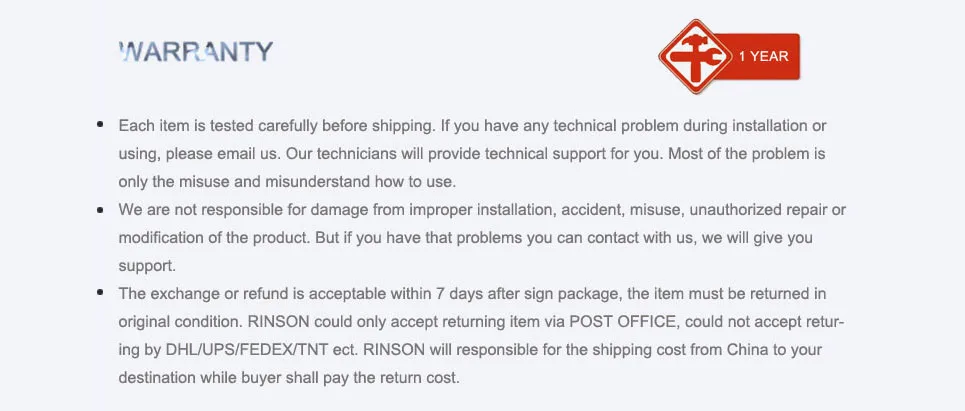Click the first bullet point dot
Image resolution: width=965 pixels, height=411 pixels.
click(x=100, y=125)
